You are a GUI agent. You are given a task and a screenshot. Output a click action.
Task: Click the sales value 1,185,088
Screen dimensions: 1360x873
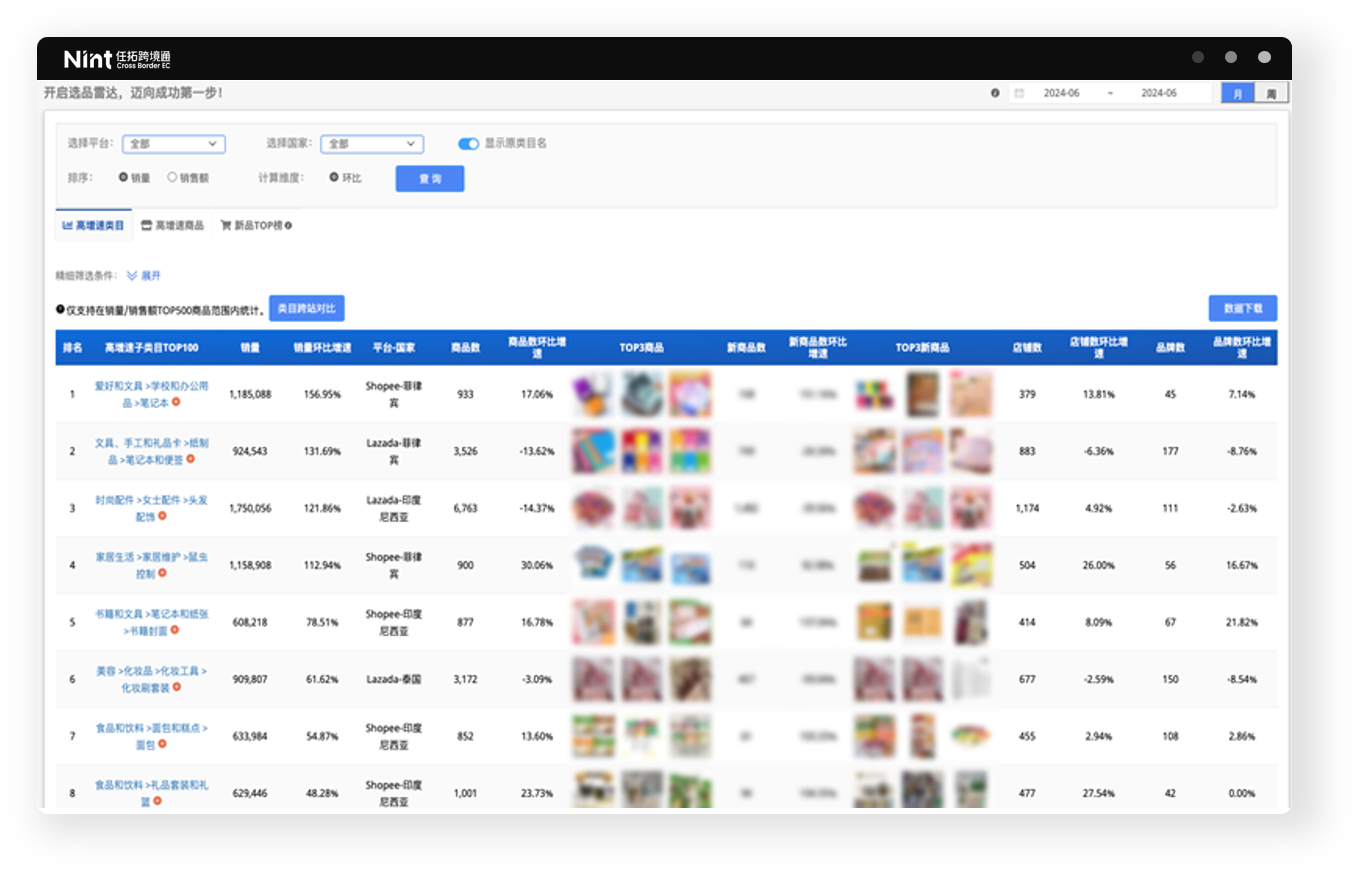[x=250, y=394]
